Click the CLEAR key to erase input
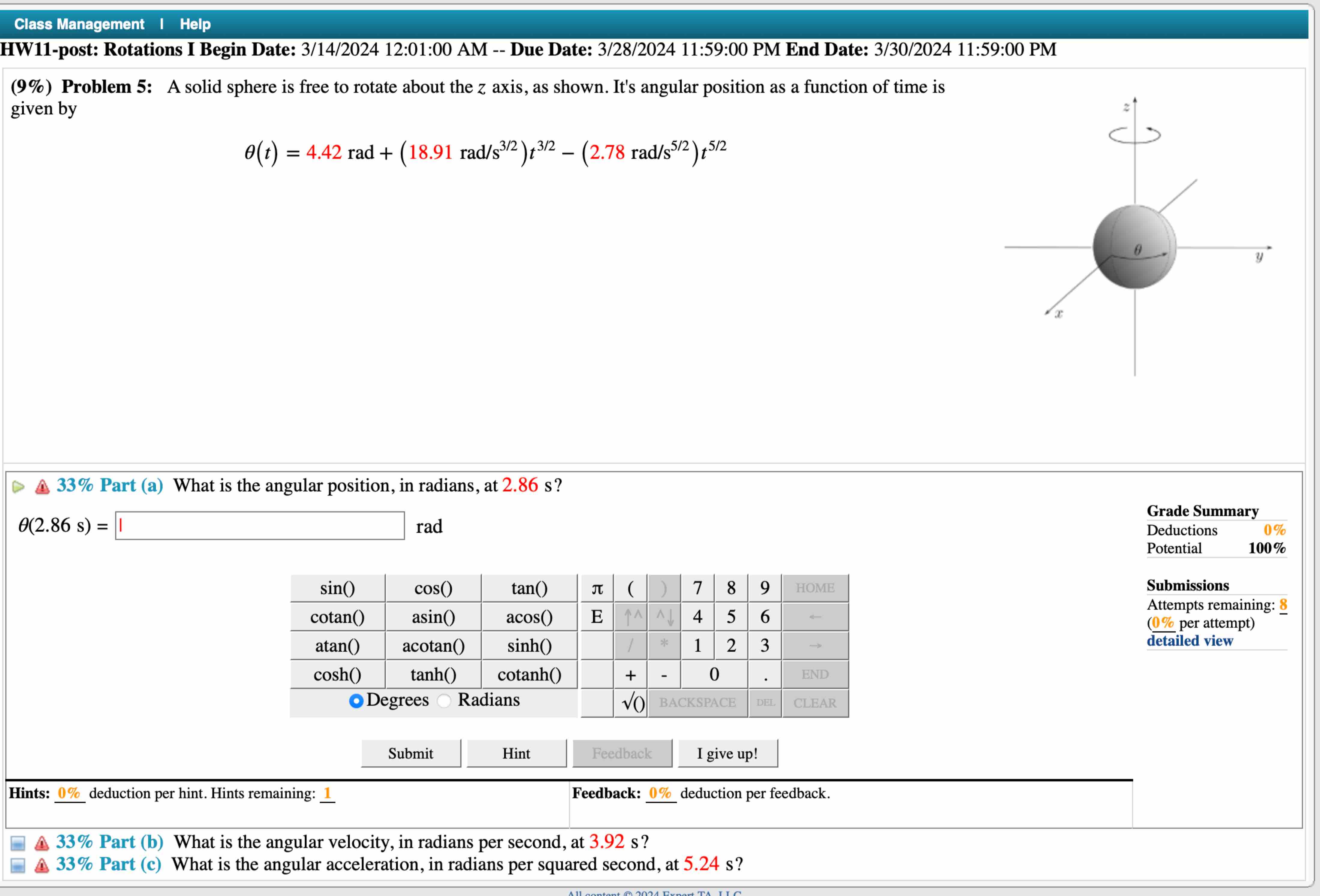Viewport: 1320px width, 896px height. coord(815,703)
